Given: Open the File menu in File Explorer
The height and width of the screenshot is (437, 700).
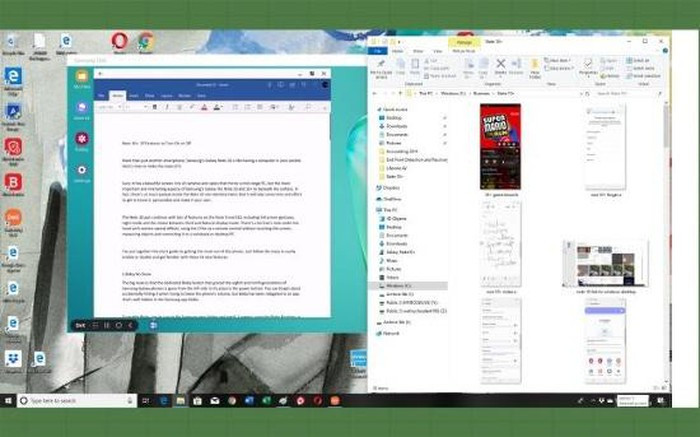Looking at the screenshot, I should (378, 49).
